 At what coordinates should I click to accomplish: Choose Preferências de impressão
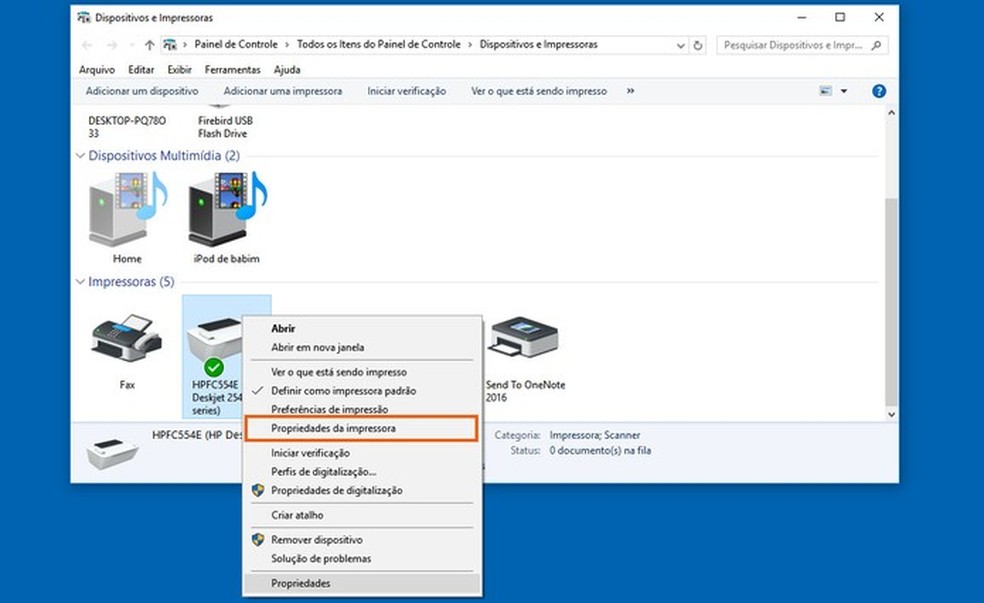point(362,409)
